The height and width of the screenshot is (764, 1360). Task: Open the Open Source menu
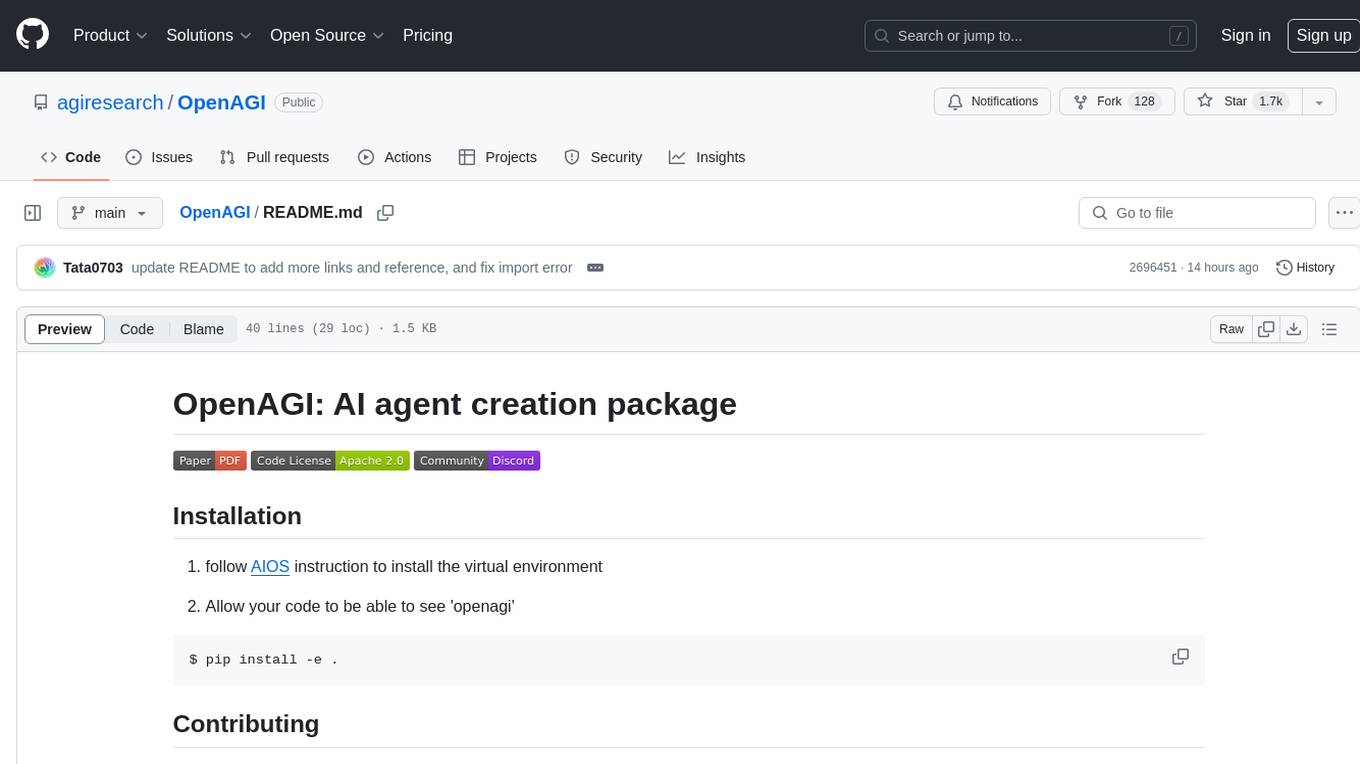click(327, 35)
